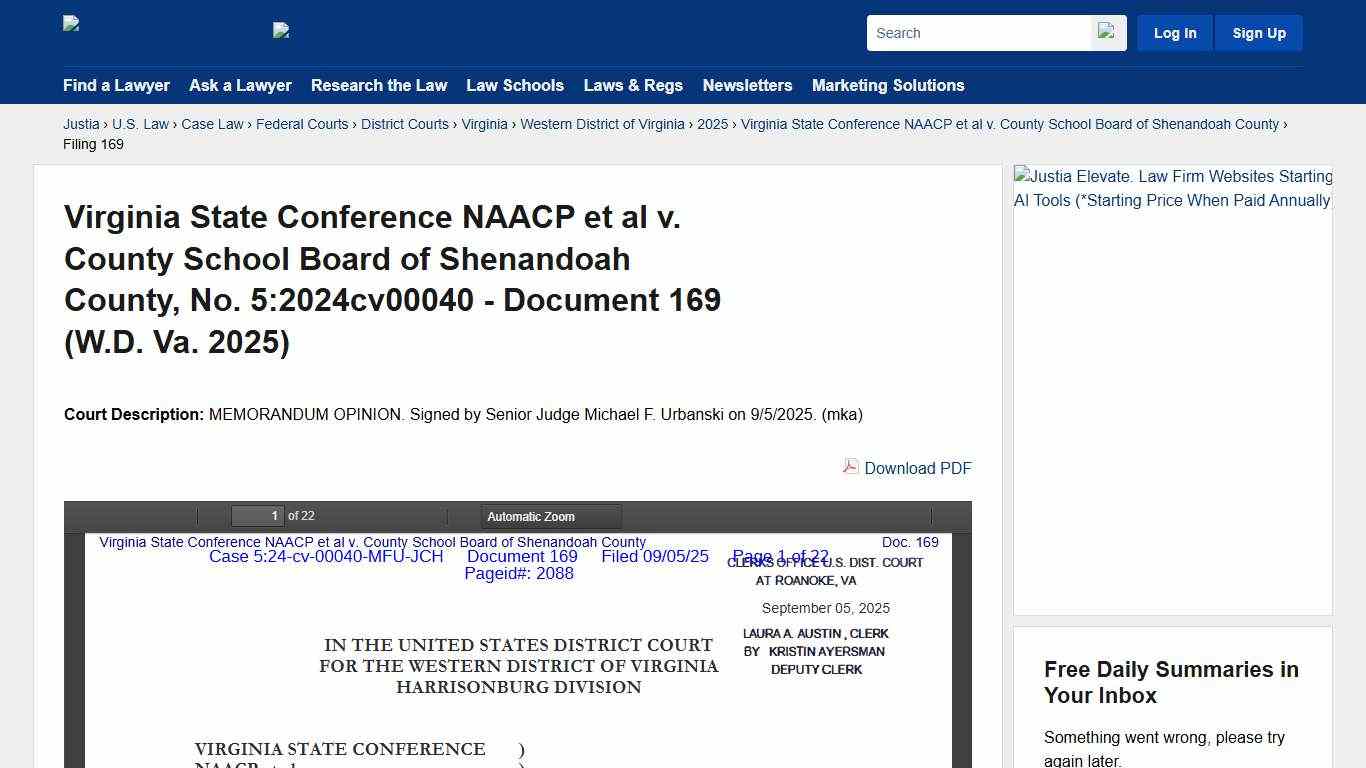Open the Automatic Zoom dropdown
The width and height of the screenshot is (1366, 768).
tap(531, 517)
